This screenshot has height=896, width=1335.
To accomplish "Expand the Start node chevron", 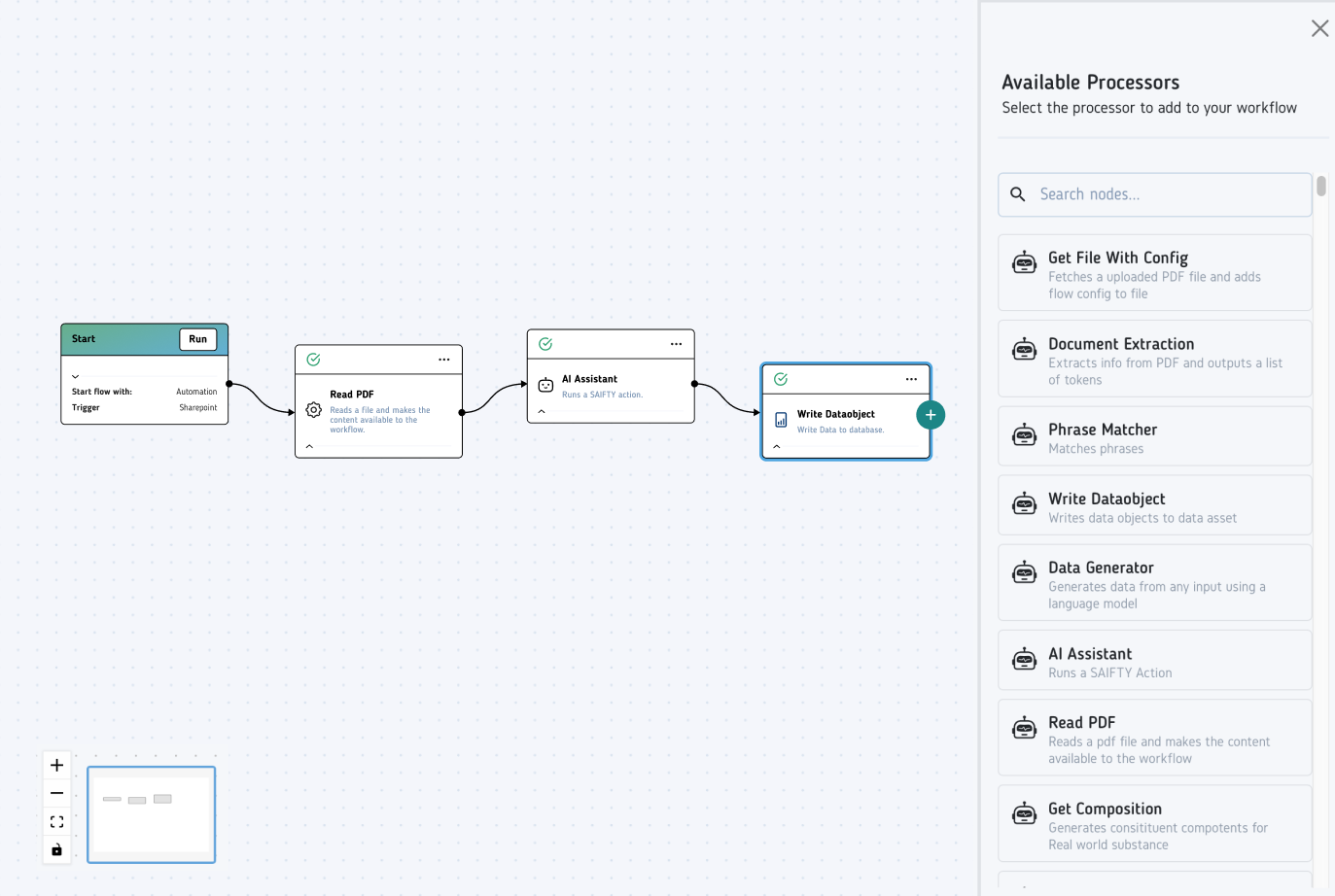I will (76, 376).
